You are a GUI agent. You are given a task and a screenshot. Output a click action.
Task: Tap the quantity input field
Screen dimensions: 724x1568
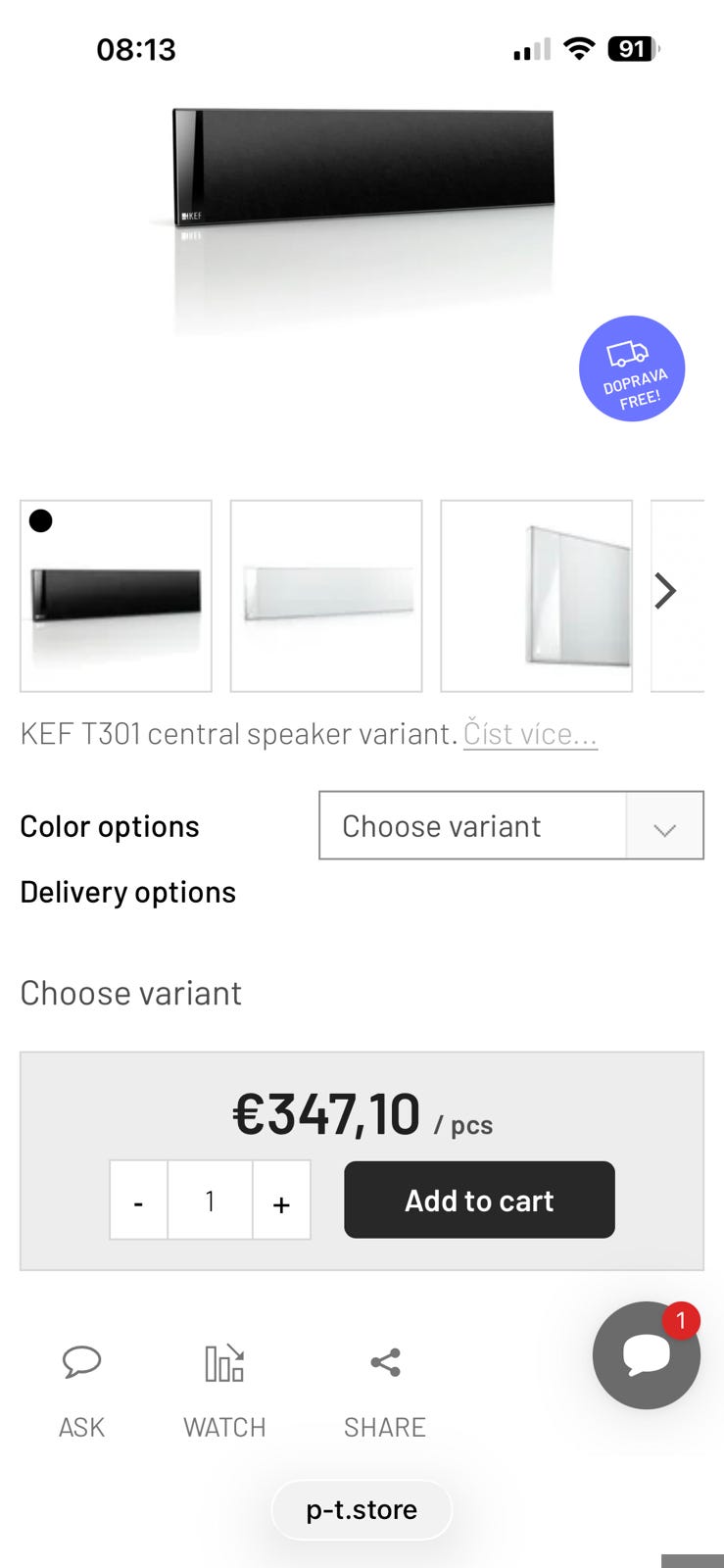[x=210, y=1200]
